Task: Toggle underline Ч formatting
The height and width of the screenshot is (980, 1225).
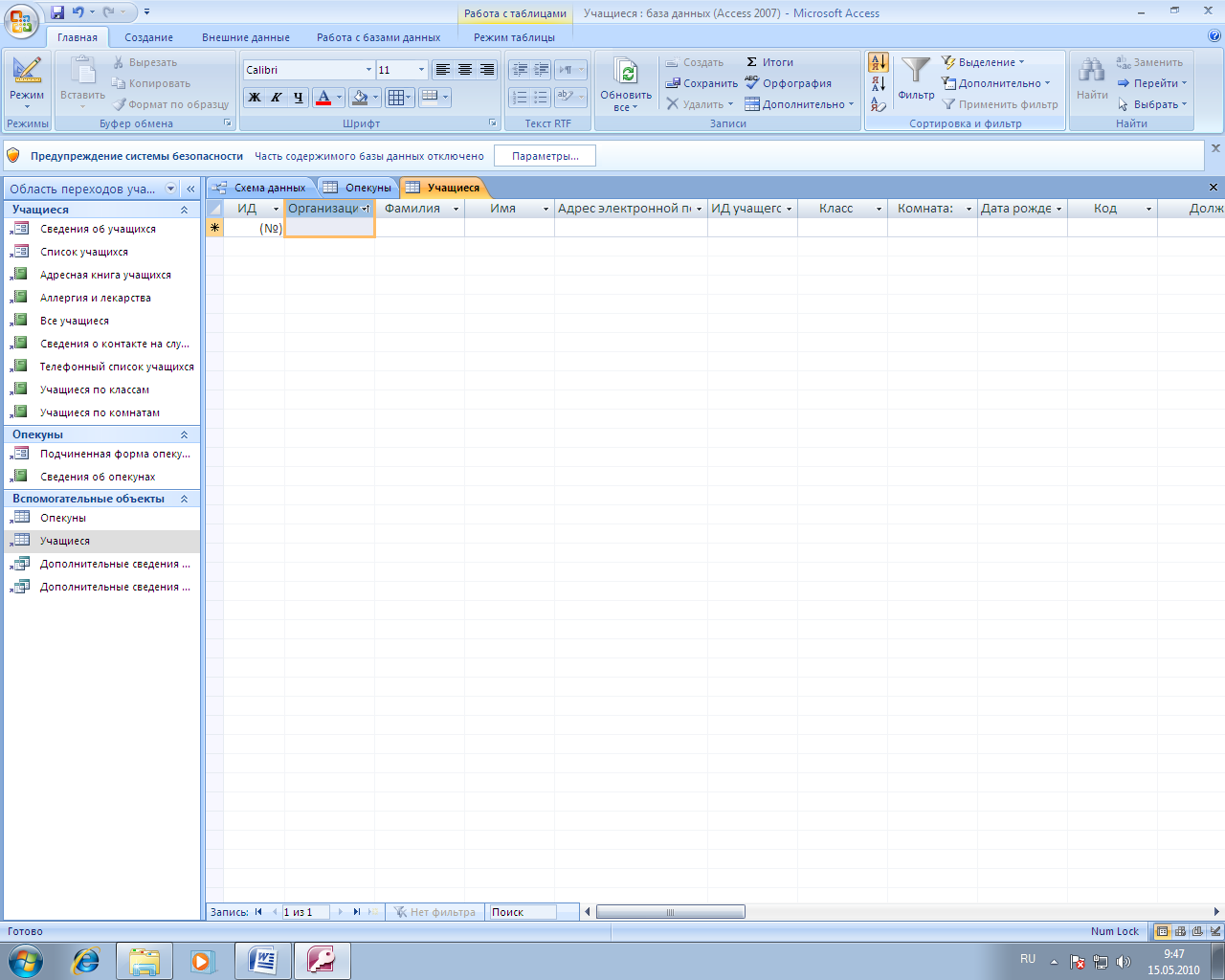Action: [x=298, y=98]
